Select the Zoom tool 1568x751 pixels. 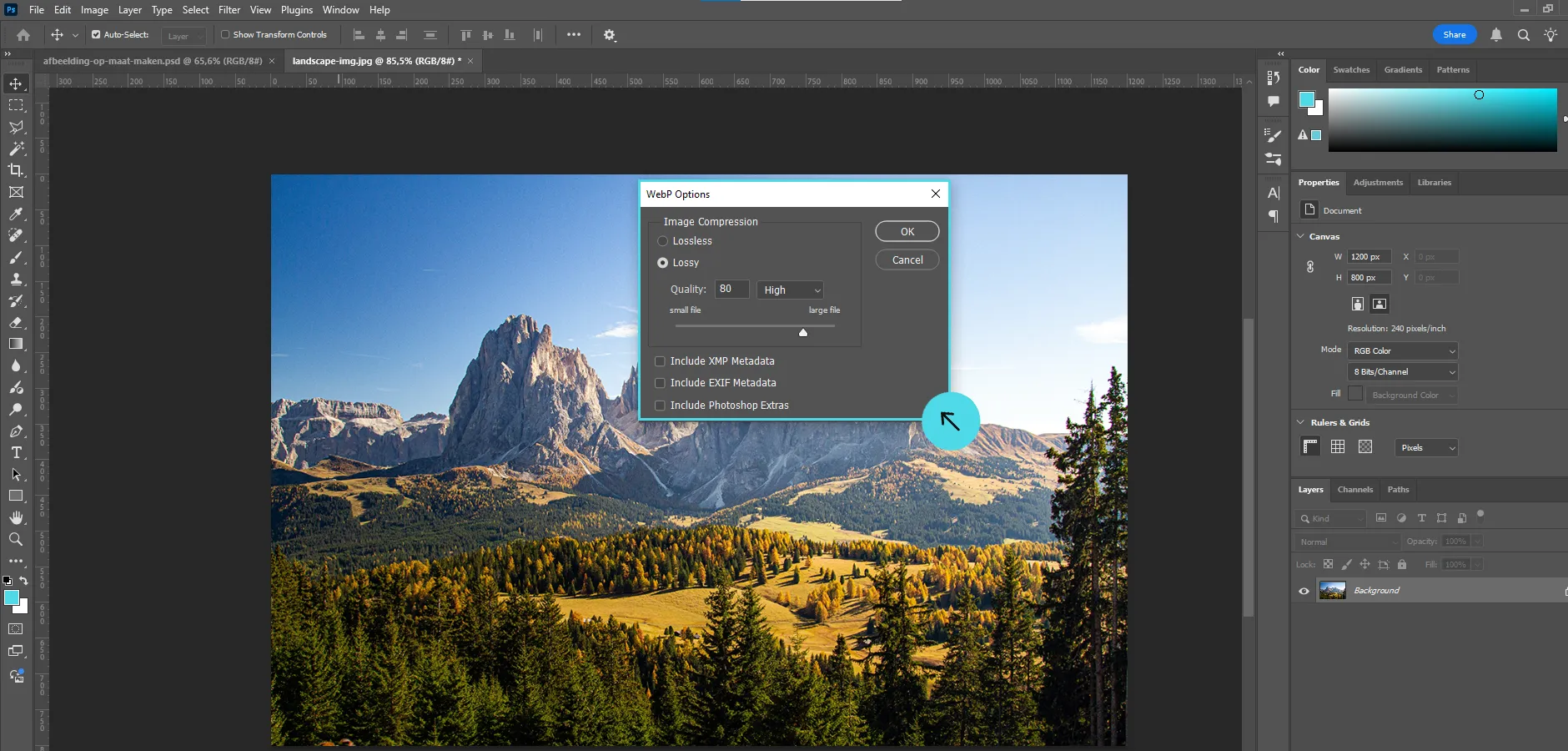(16, 539)
